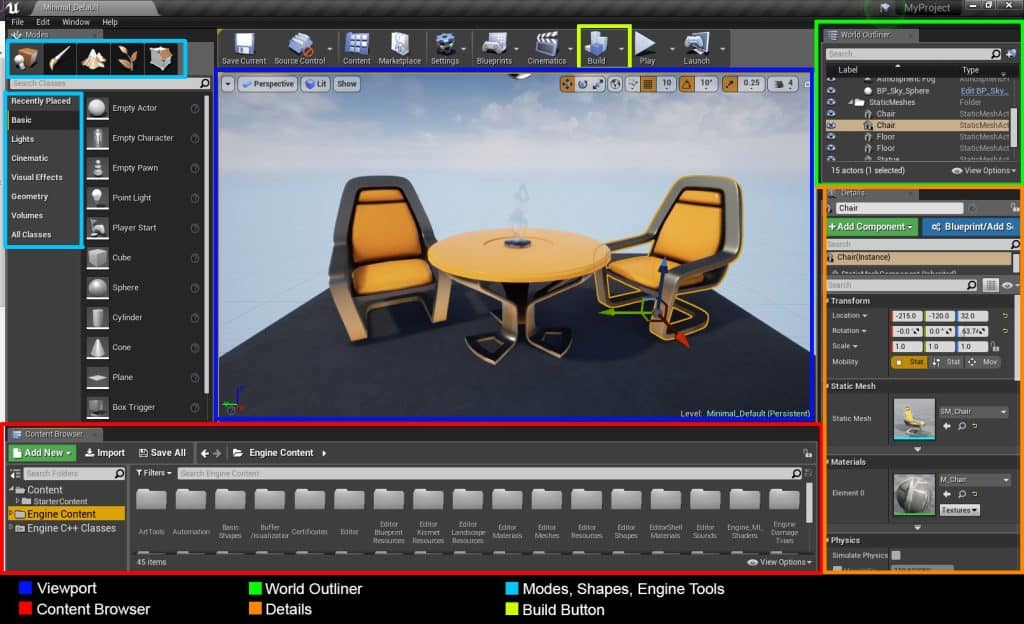The width and height of the screenshot is (1024, 624).
Task: Open the Build options dropdown arrow
Action: pos(621,49)
